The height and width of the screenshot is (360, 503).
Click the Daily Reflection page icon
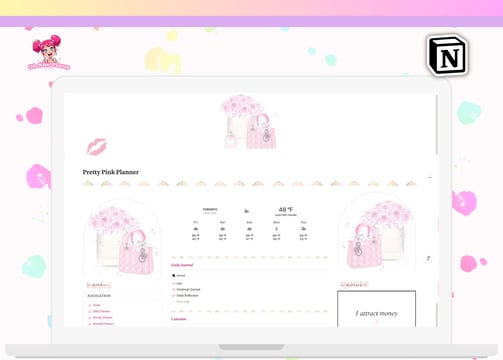[x=173, y=295]
